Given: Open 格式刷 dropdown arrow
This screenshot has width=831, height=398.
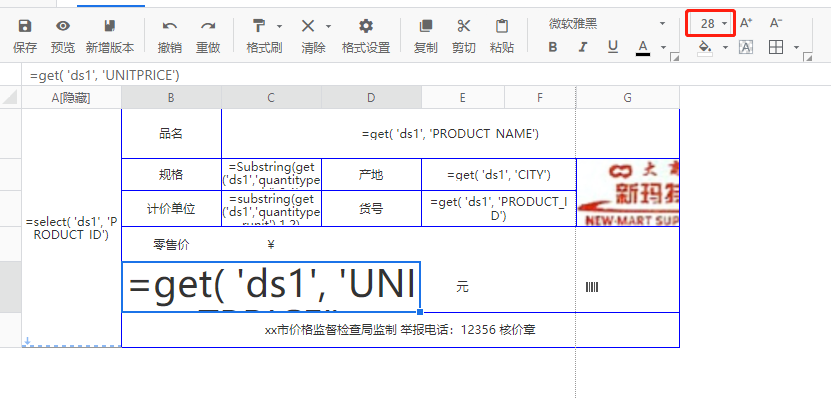Looking at the screenshot, I should (x=279, y=26).
